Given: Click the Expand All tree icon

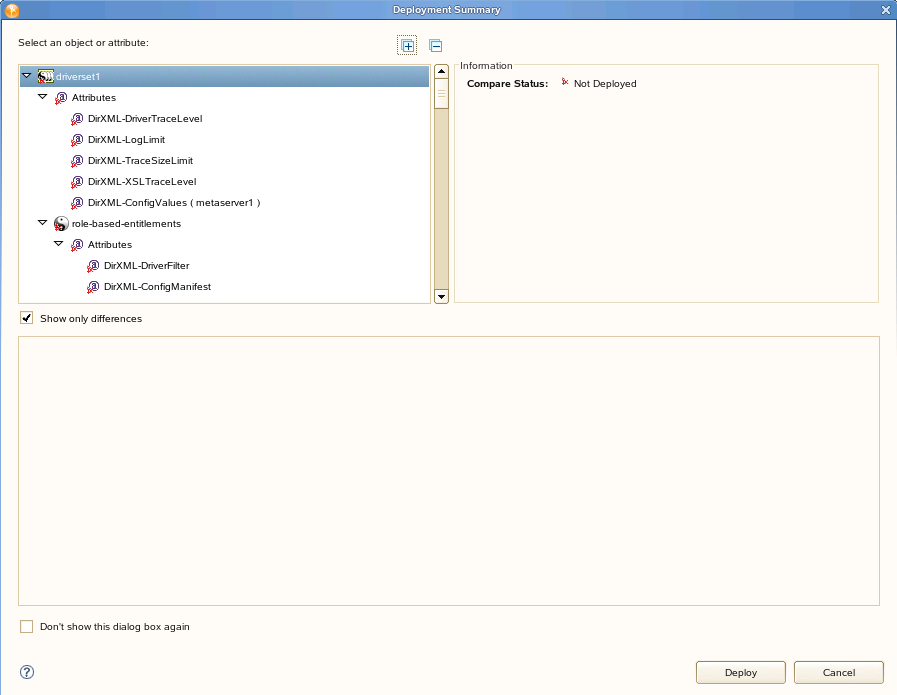Looking at the screenshot, I should [x=407, y=46].
